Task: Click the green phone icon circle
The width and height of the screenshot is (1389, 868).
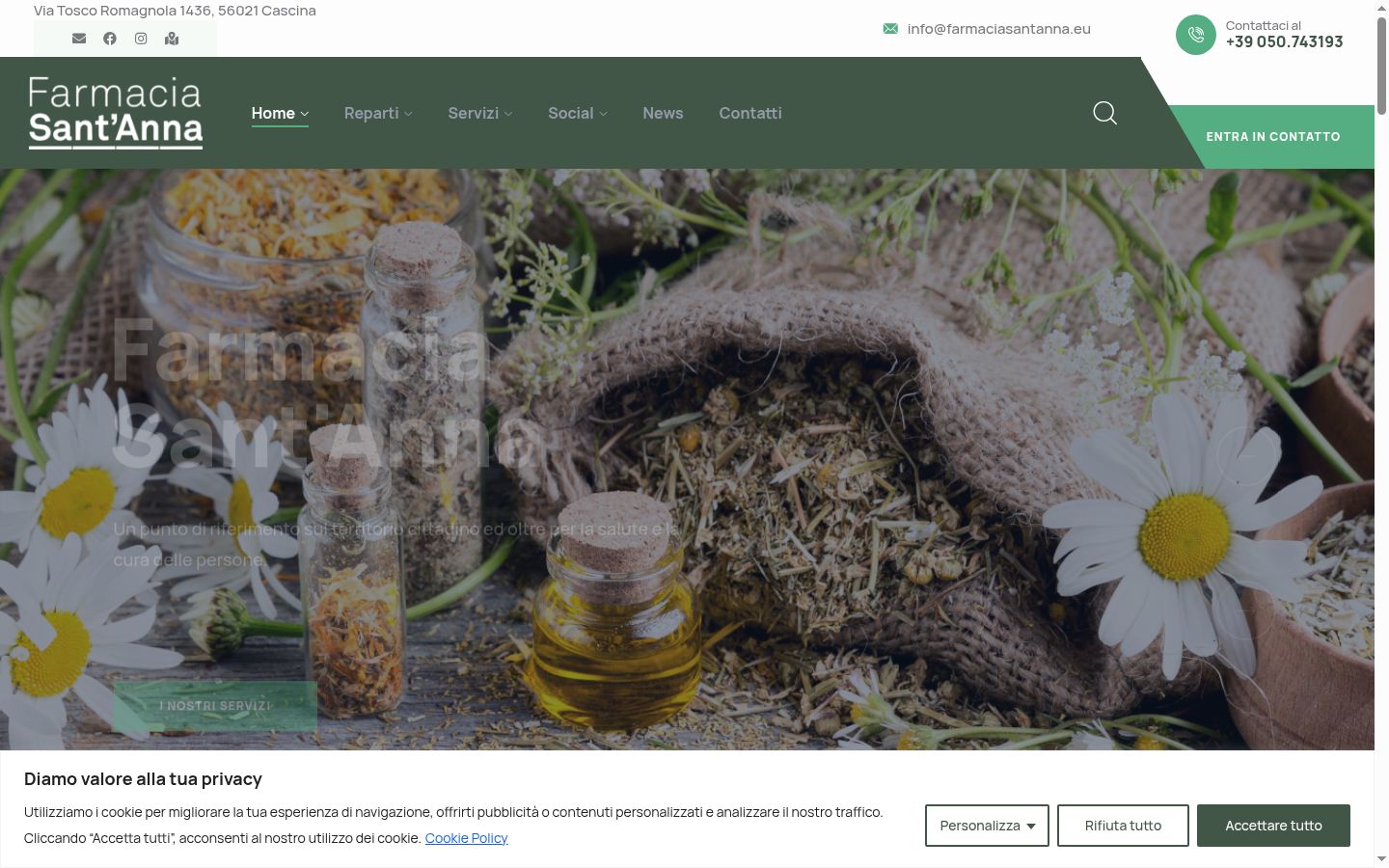Action: pos(1196,35)
